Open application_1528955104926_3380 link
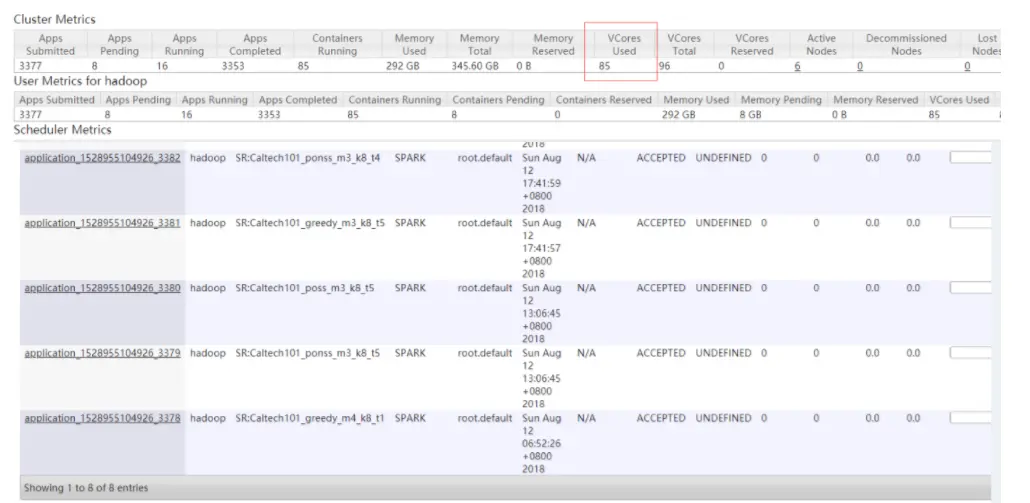This screenshot has width=1030, height=503. (x=102, y=288)
